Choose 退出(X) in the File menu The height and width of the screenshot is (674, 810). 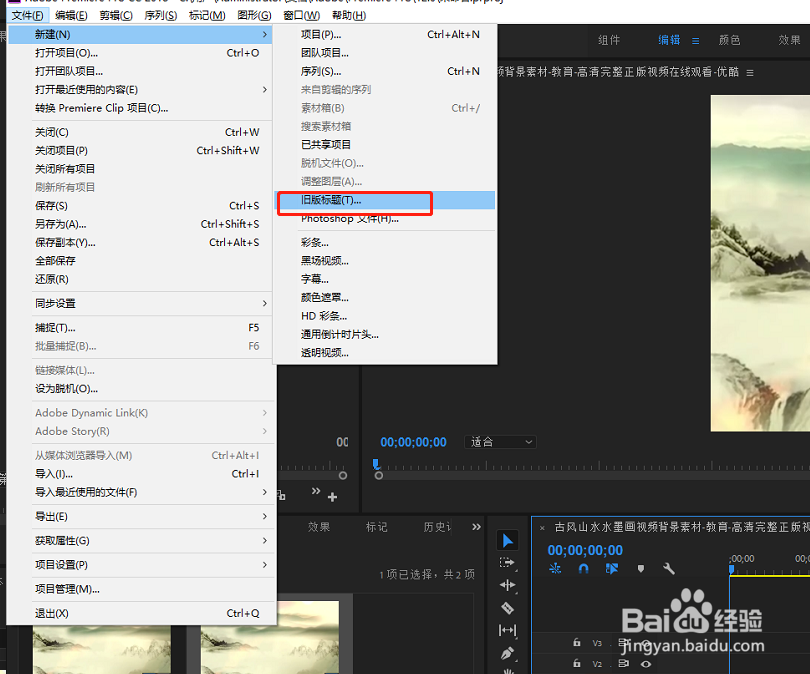pos(142,614)
